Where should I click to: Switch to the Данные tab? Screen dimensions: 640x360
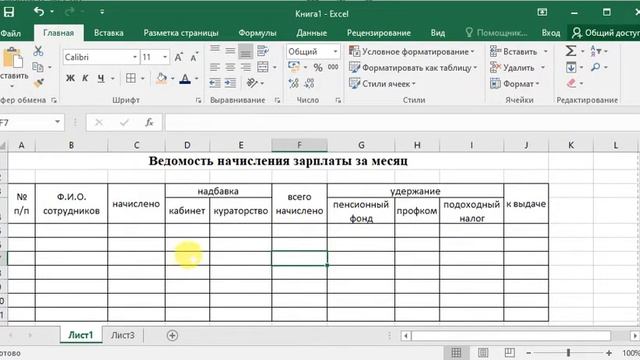311,33
